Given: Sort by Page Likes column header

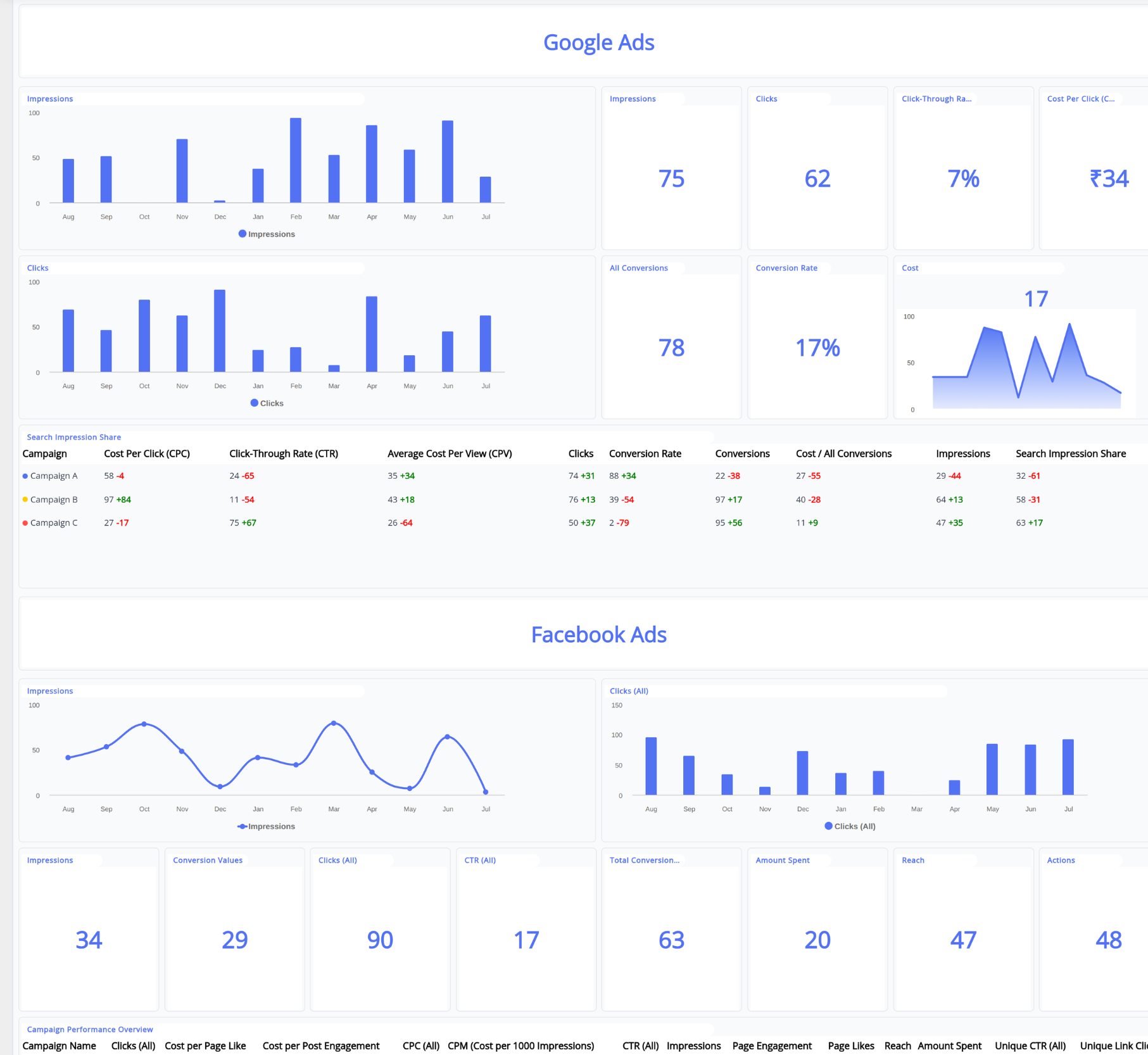Looking at the screenshot, I should pyautogui.click(x=851, y=1046).
